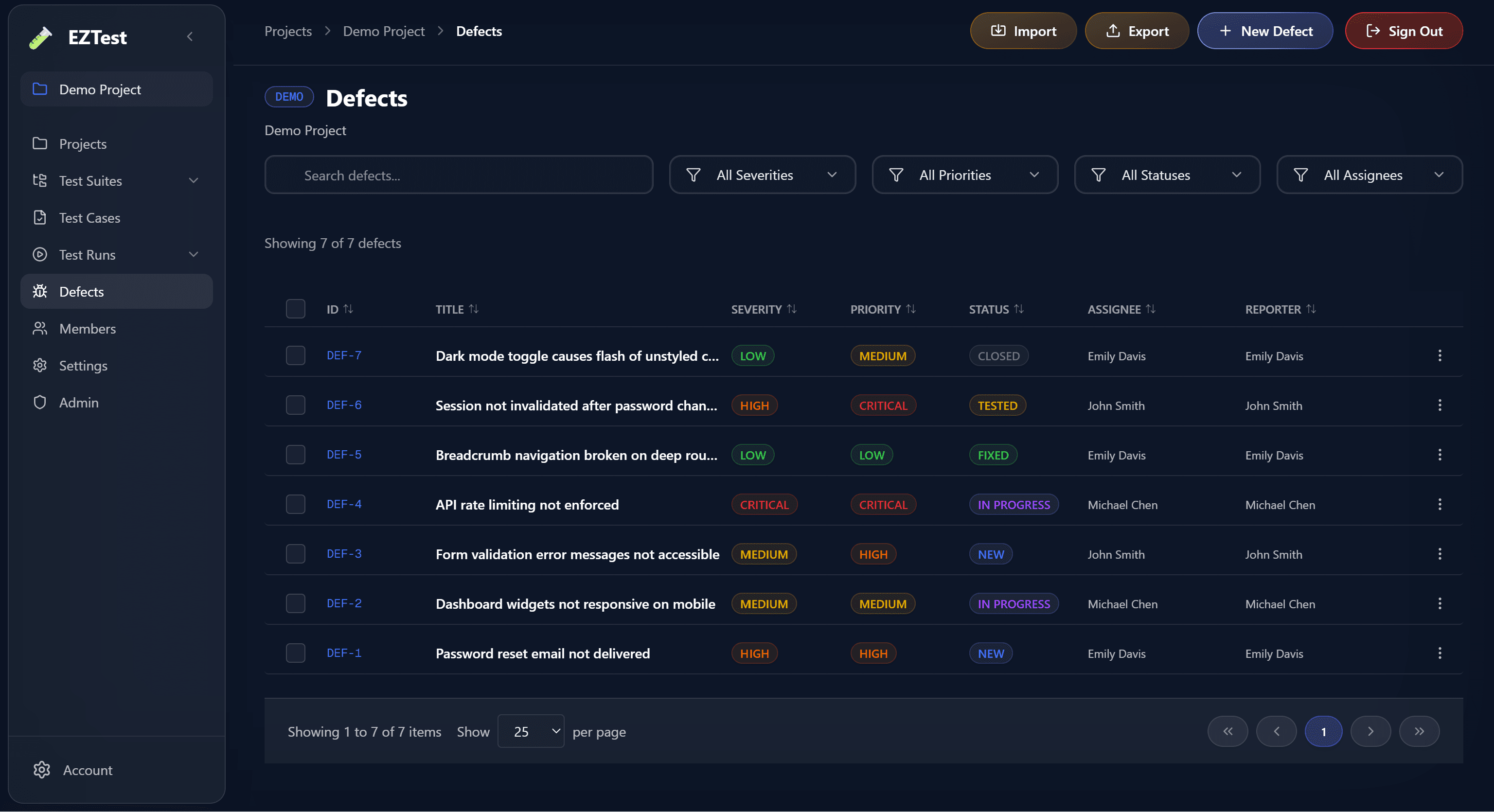Tick the checkbox for defect DEF-4
Screen dimensions: 1494x812
[x=296, y=504]
